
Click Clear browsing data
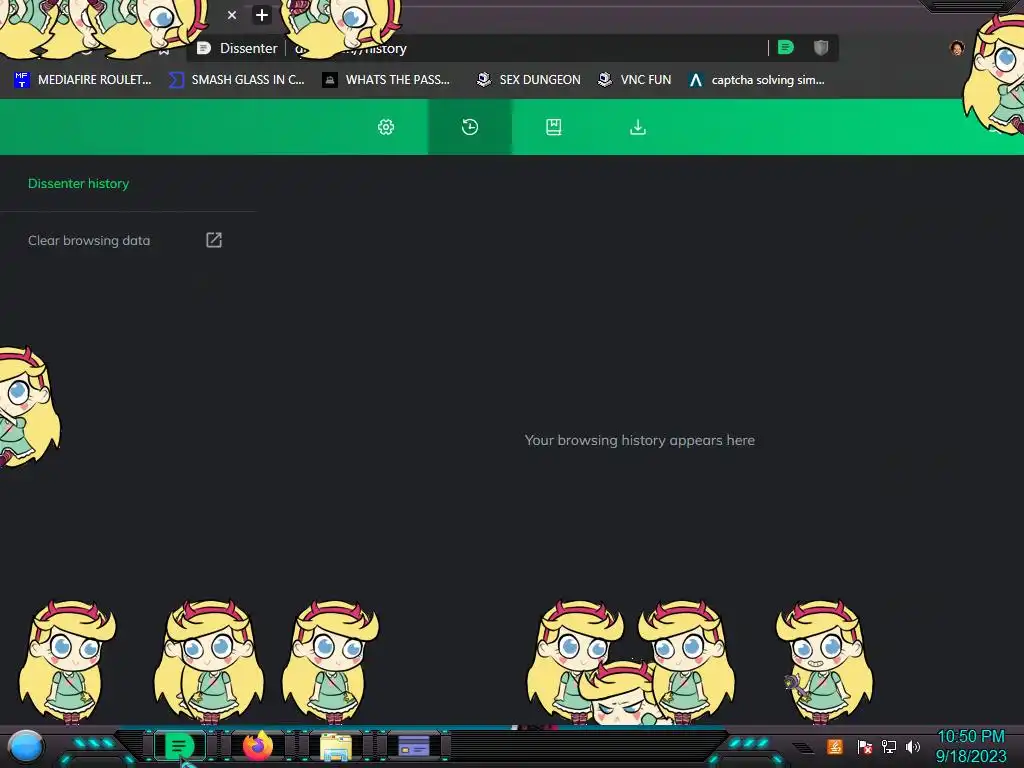pos(89,240)
